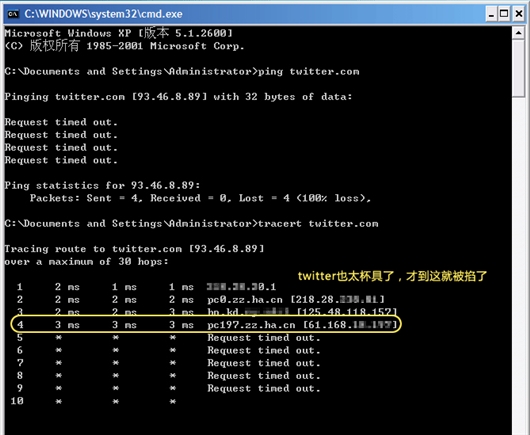Click the 'tracert twitter.com' command line
530x435 pixels.
[191, 224]
